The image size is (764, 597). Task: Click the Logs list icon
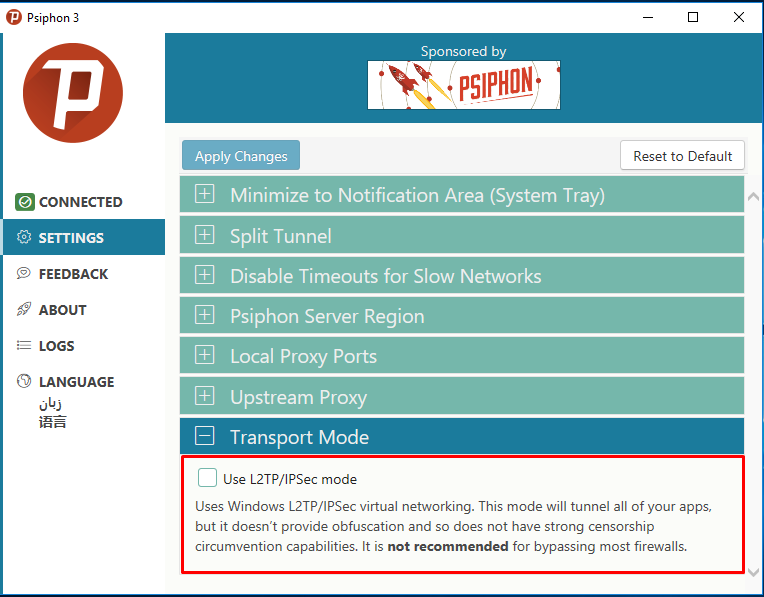click(x=24, y=346)
